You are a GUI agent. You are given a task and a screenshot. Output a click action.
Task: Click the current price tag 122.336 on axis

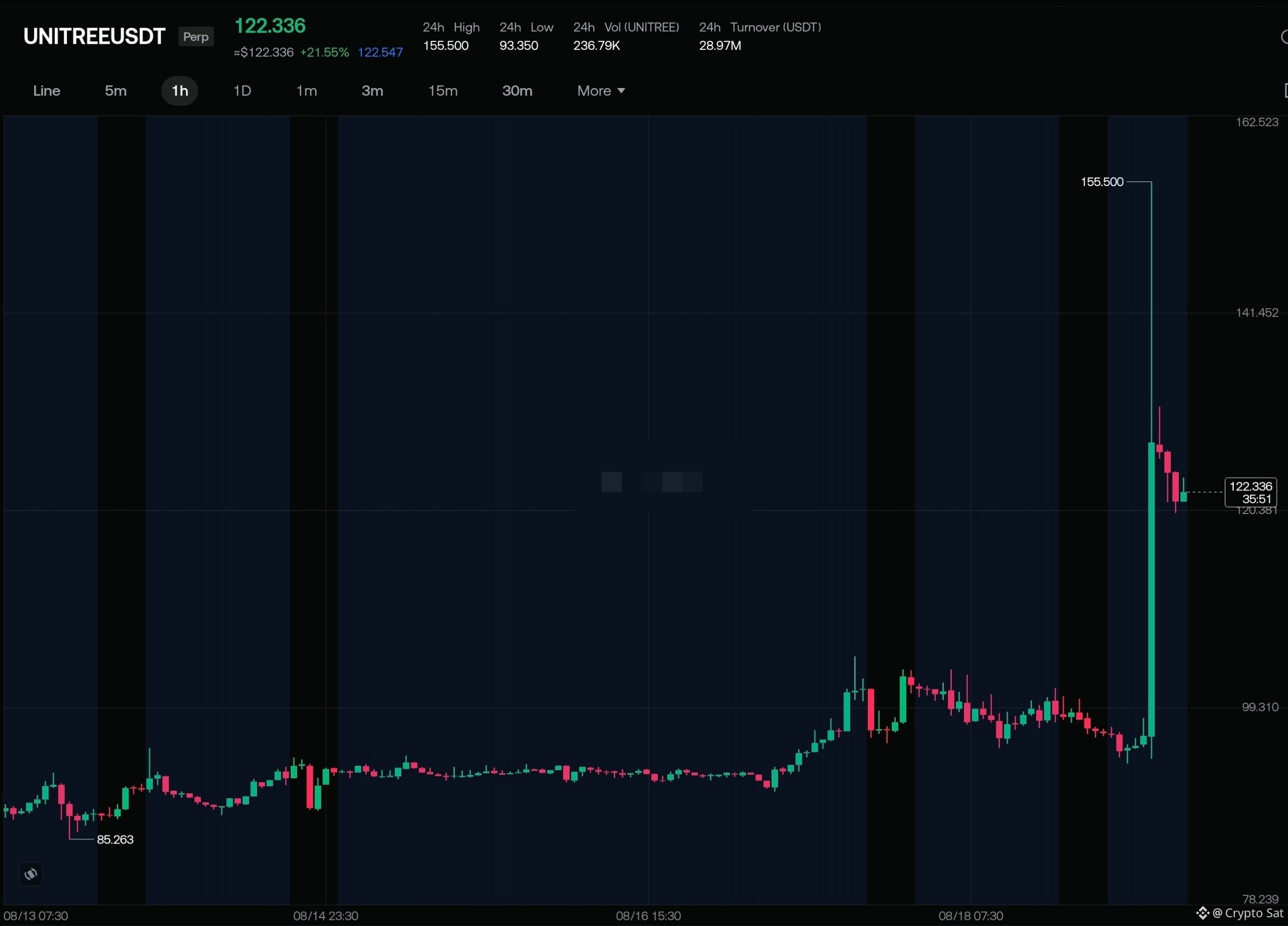1251,492
